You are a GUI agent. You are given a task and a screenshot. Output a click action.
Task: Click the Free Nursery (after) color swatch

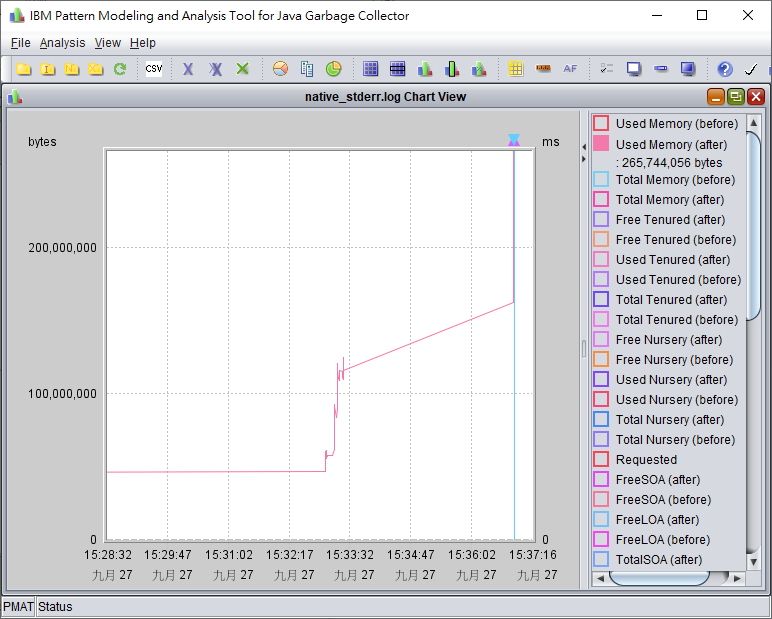[601, 339]
